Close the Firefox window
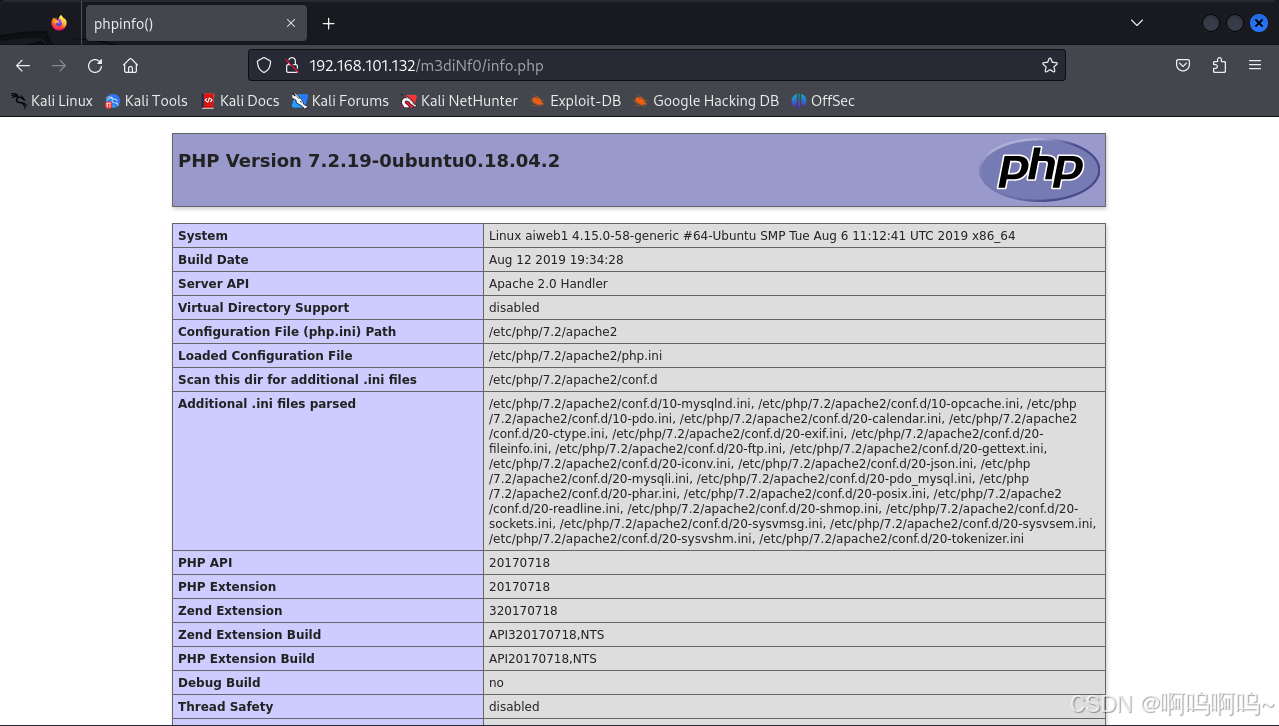Viewport: 1279px width, 726px height. (x=1259, y=23)
